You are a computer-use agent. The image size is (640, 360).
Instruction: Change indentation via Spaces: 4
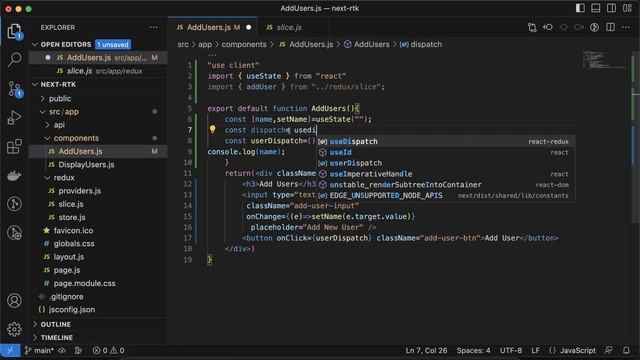tap(473, 350)
